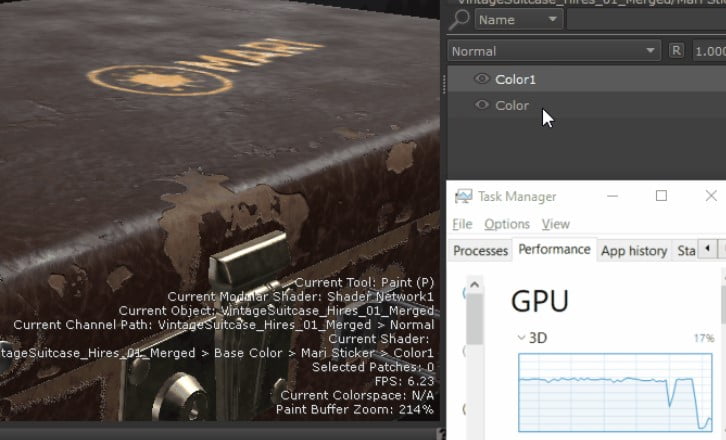726x440 pixels.
Task: Click the R button beside blend mode
Action: coord(676,51)
